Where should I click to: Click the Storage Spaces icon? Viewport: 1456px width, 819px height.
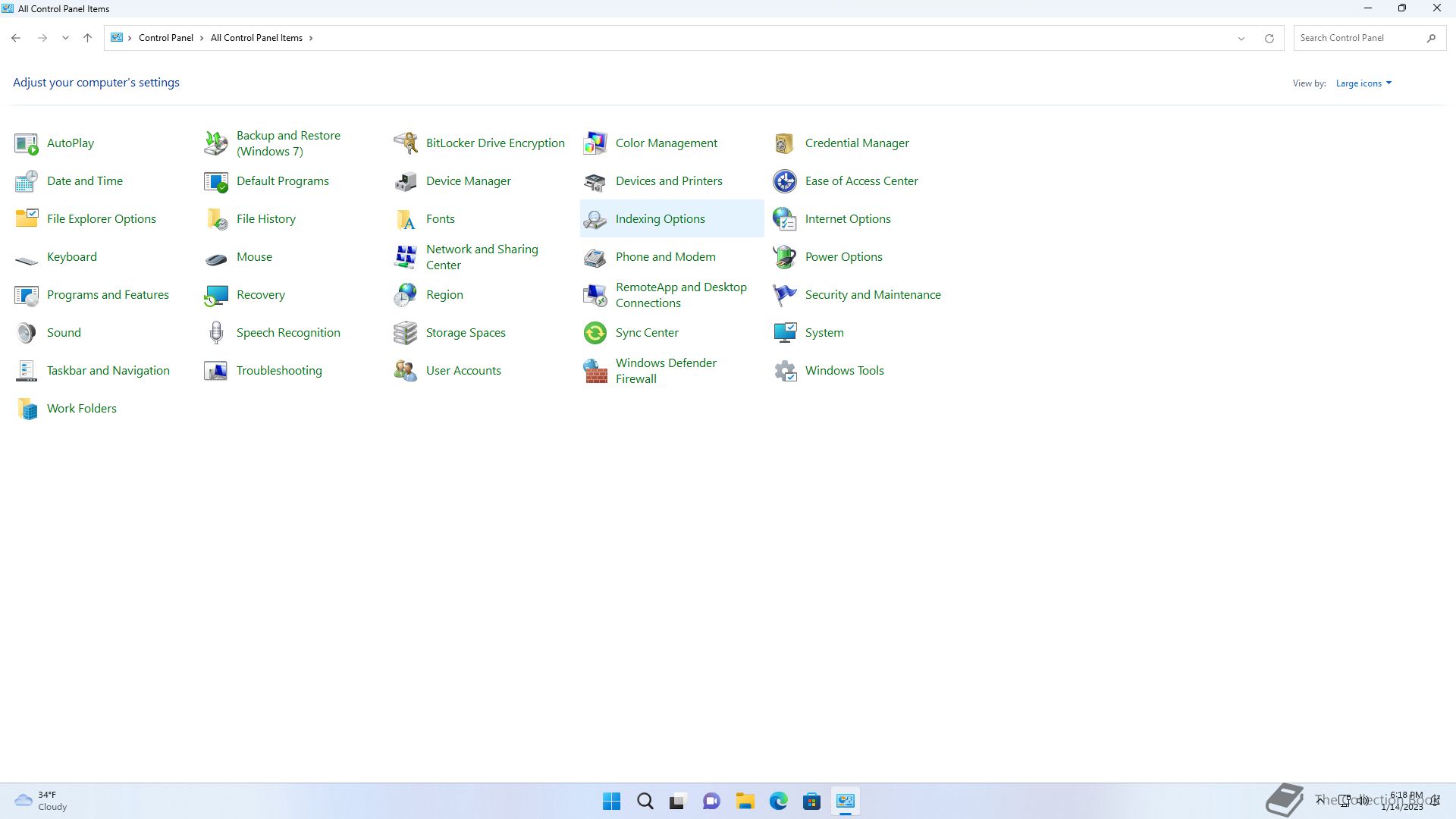(406, 333)
